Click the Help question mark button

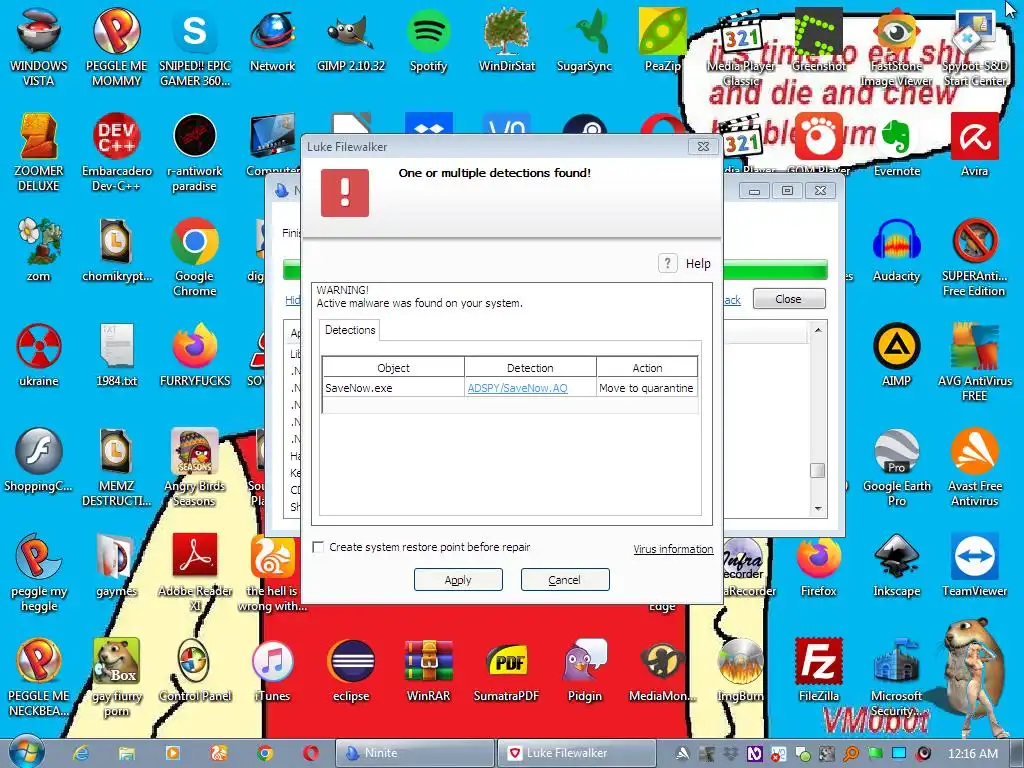[x=667, y=263]
